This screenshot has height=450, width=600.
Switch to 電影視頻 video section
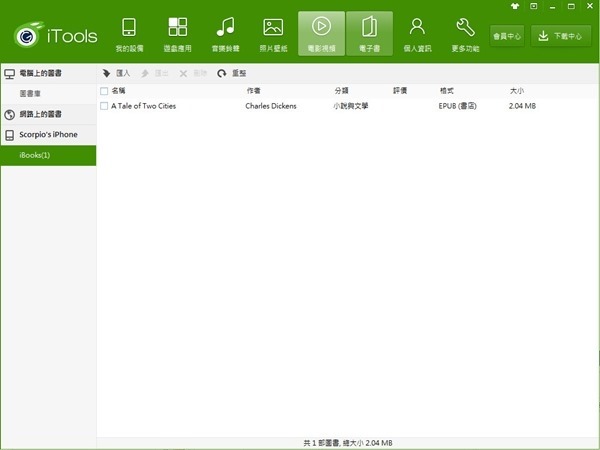321,33
